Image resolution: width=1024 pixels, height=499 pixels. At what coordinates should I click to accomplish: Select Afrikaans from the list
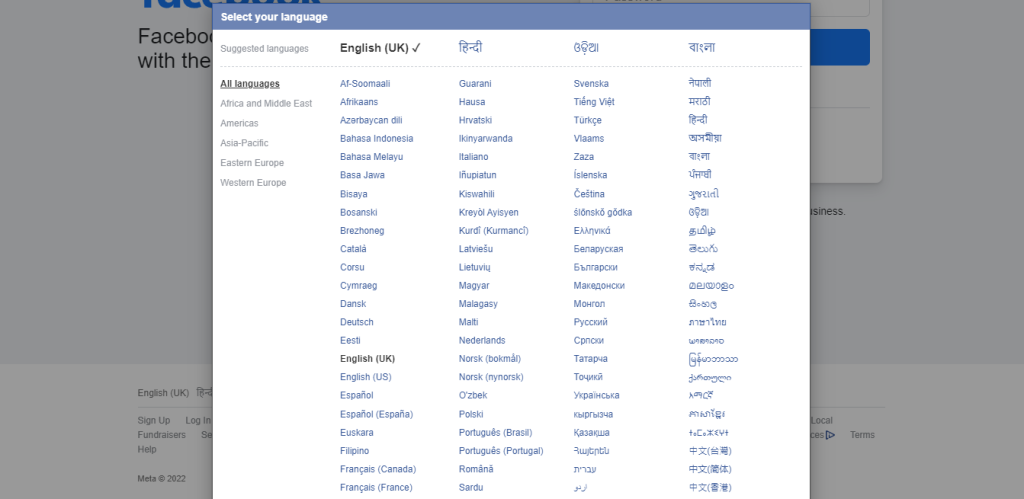[x=359, y=102]
